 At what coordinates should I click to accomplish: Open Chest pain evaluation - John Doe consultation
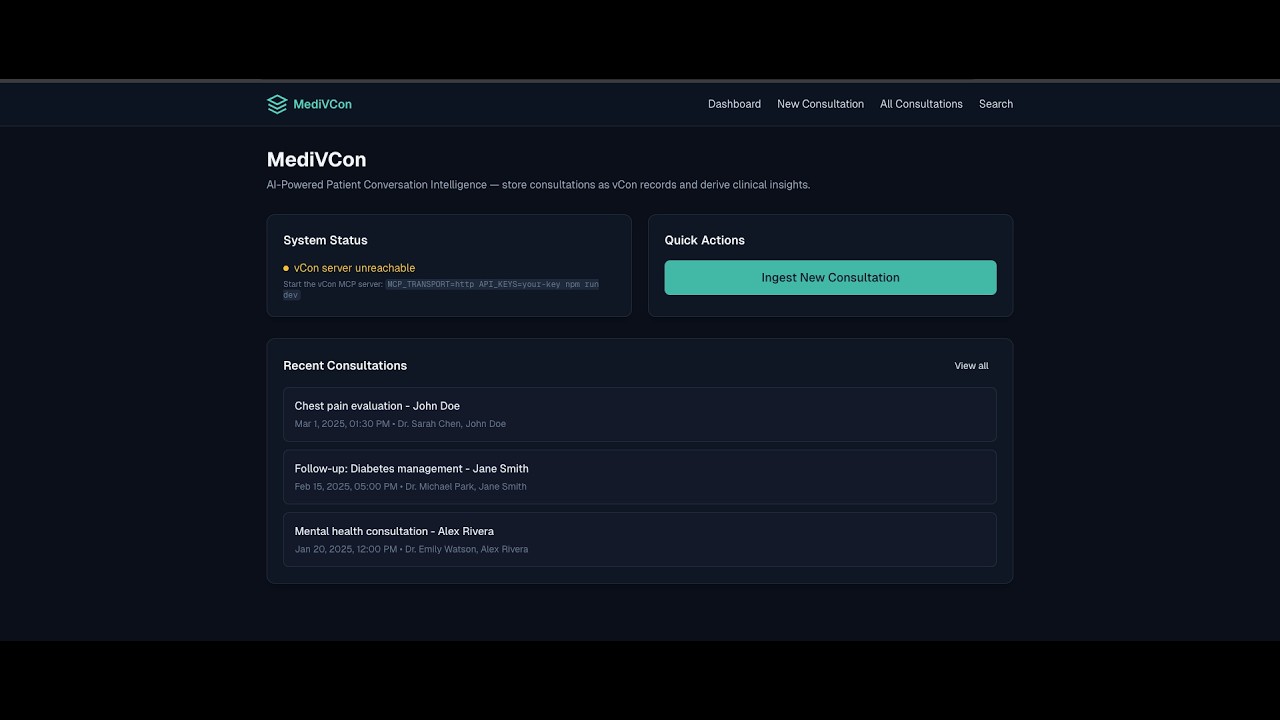pyautogui.click(x=640, y=414)
